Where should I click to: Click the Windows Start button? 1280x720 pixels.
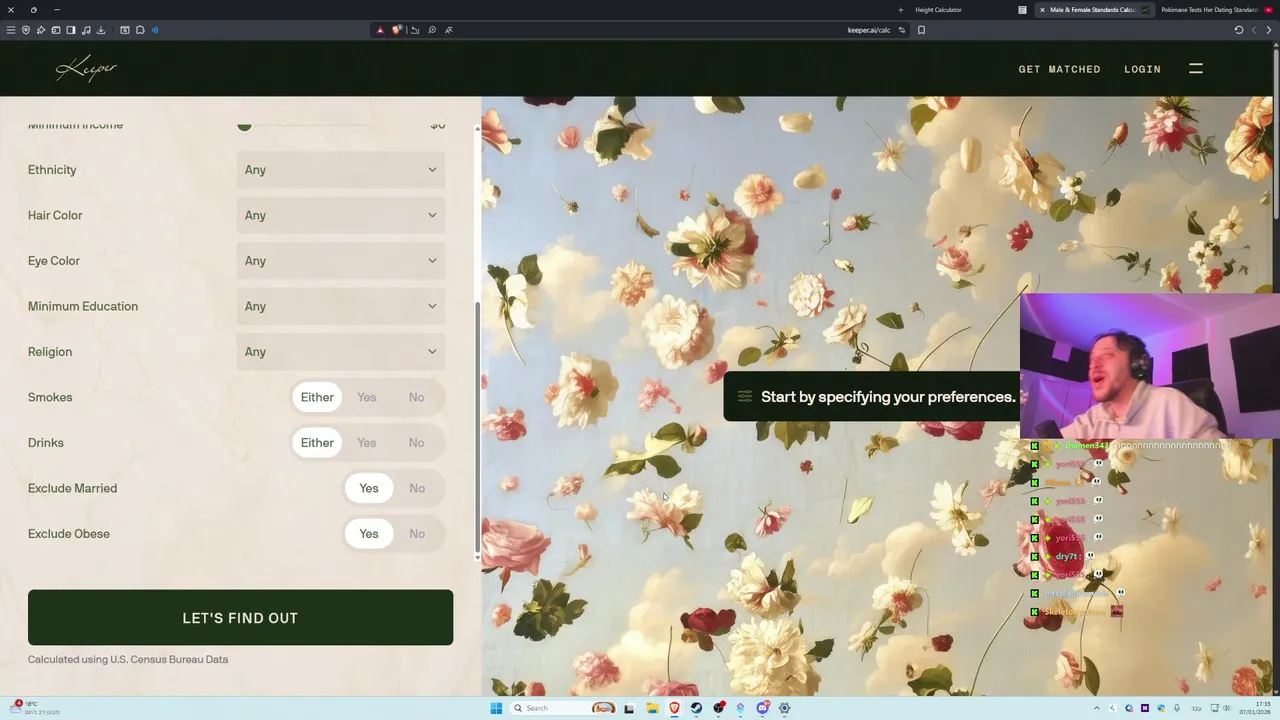point(495,708)
